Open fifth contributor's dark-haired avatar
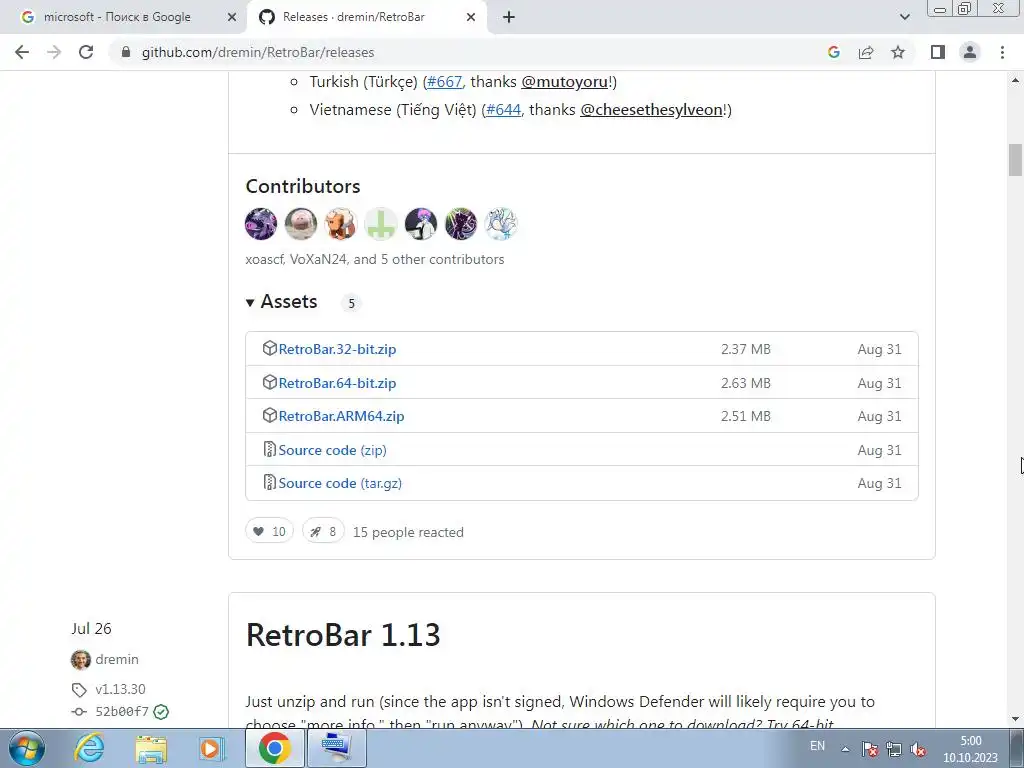The image size is (1024, 768). coord(421,224)
